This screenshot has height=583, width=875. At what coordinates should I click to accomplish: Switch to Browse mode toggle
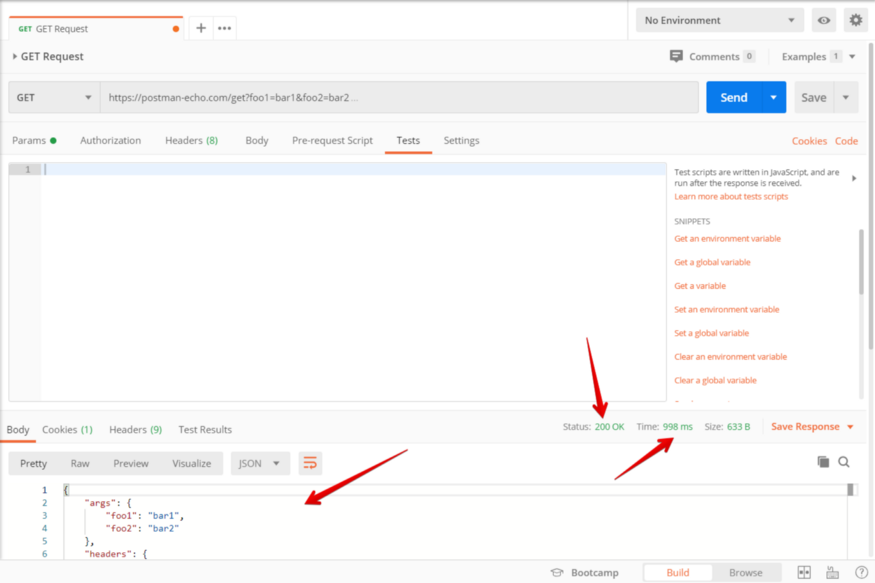745,573
